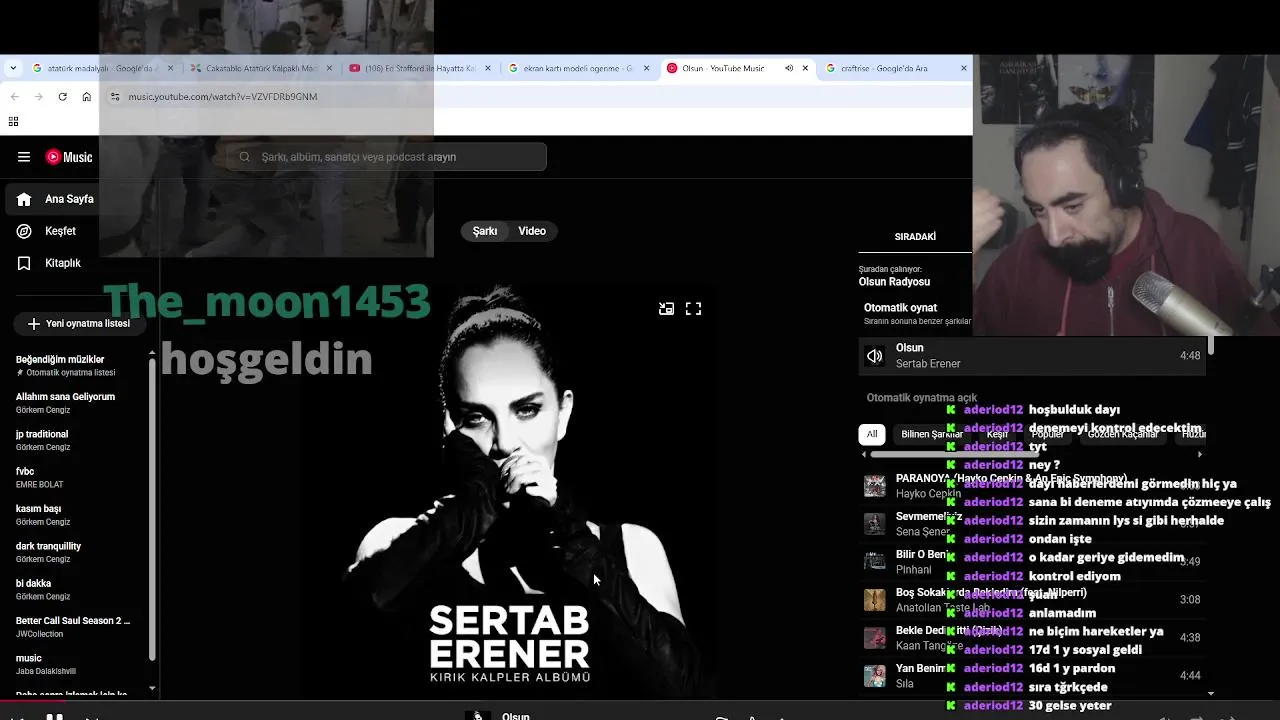Click the sidebar playlists scrollbar
Screen dimensions: 1280x720
tap(152, 510)
